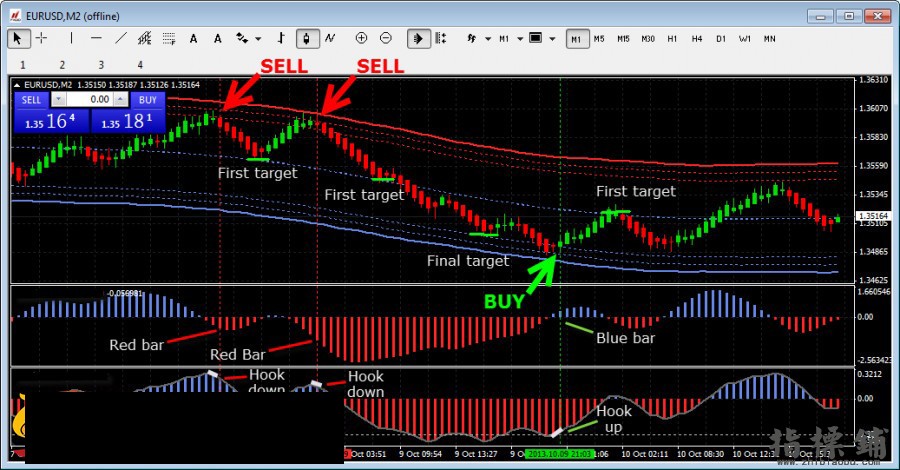Viewport: 900px width, 470px height.
Task: Choose the trendline drawing tool
Action: pos(121,38)
